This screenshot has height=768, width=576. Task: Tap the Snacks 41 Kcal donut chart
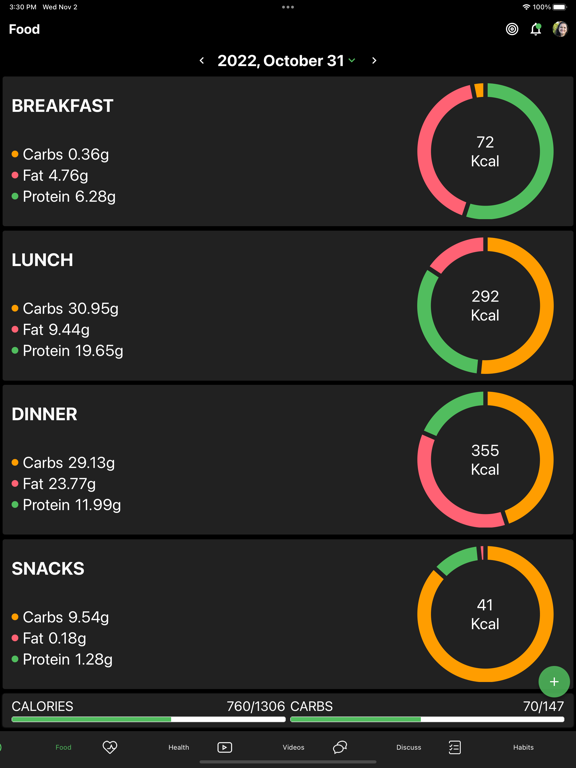pos(485,614)
